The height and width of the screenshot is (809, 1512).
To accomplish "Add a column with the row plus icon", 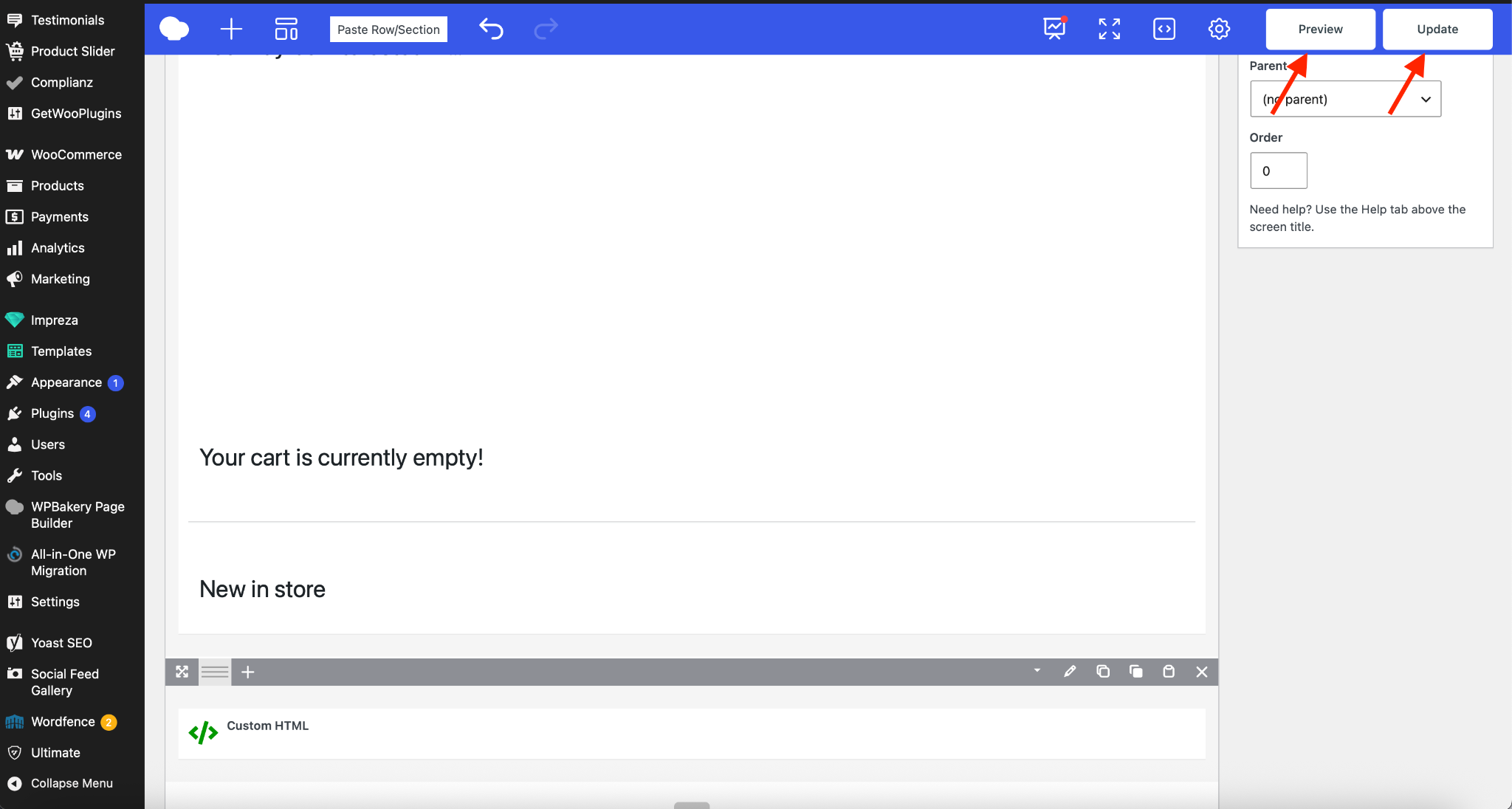I will click(x=248, y=672).
